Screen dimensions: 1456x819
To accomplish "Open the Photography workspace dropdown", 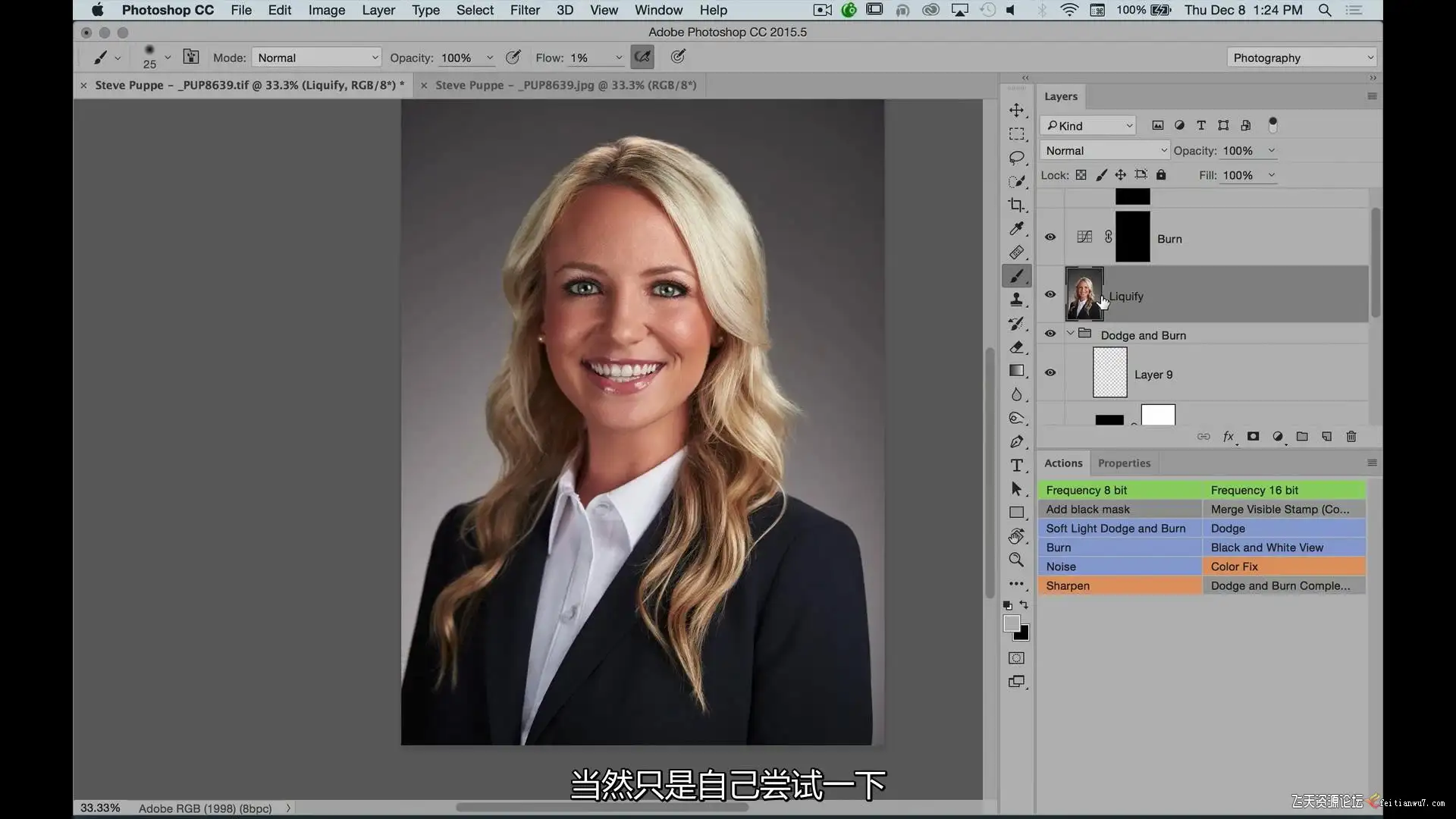I will coord(1301,58).
